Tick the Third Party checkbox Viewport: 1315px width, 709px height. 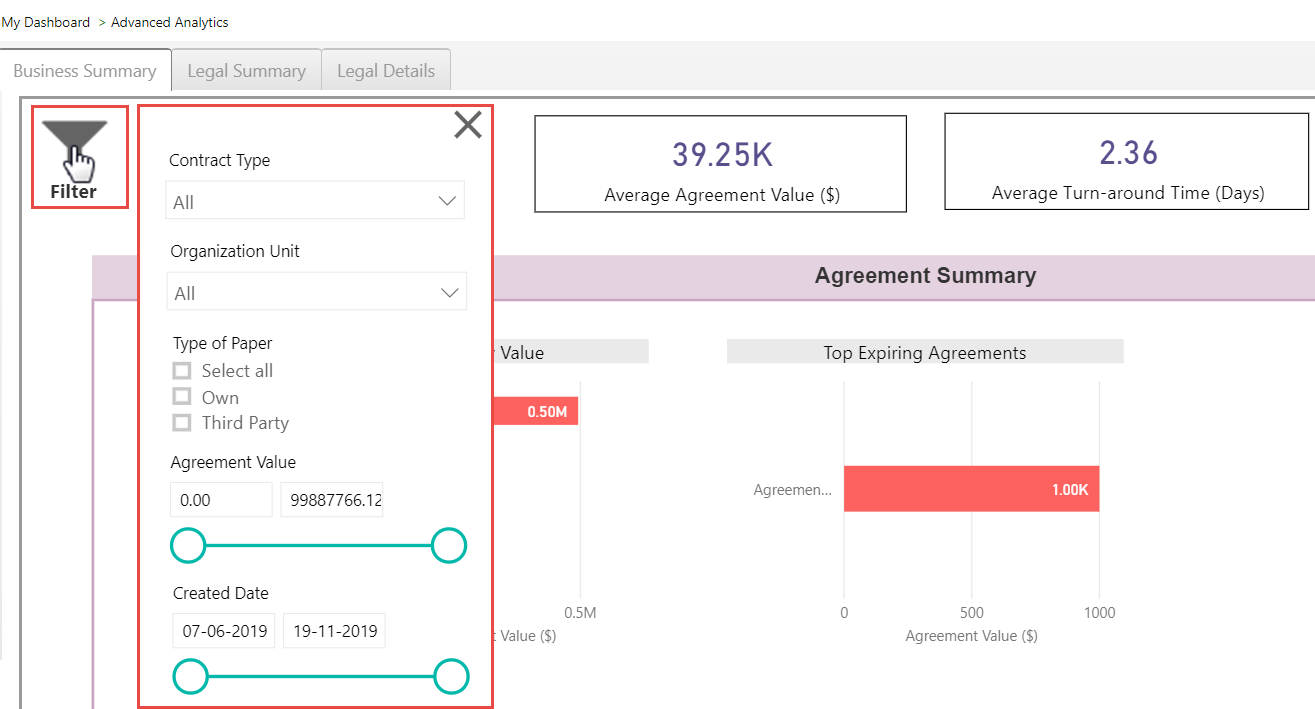point(182,423)
